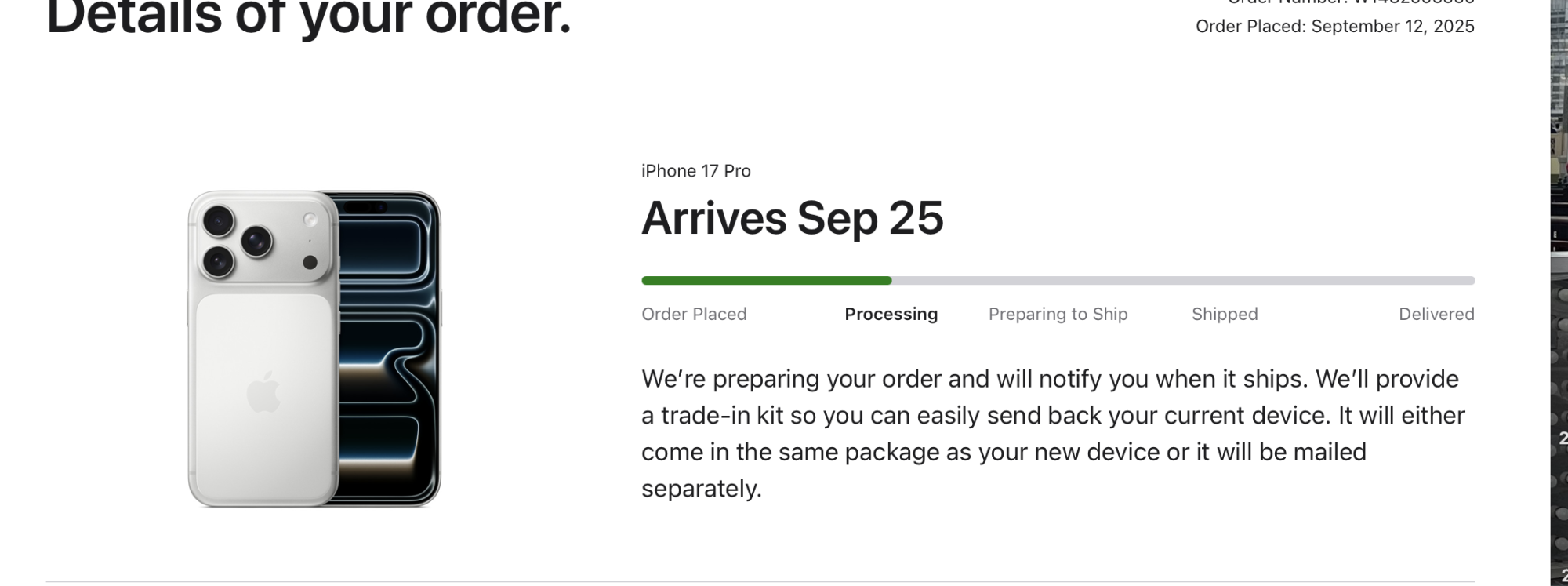Select the "Processing" progress step

tap(891, 315)
